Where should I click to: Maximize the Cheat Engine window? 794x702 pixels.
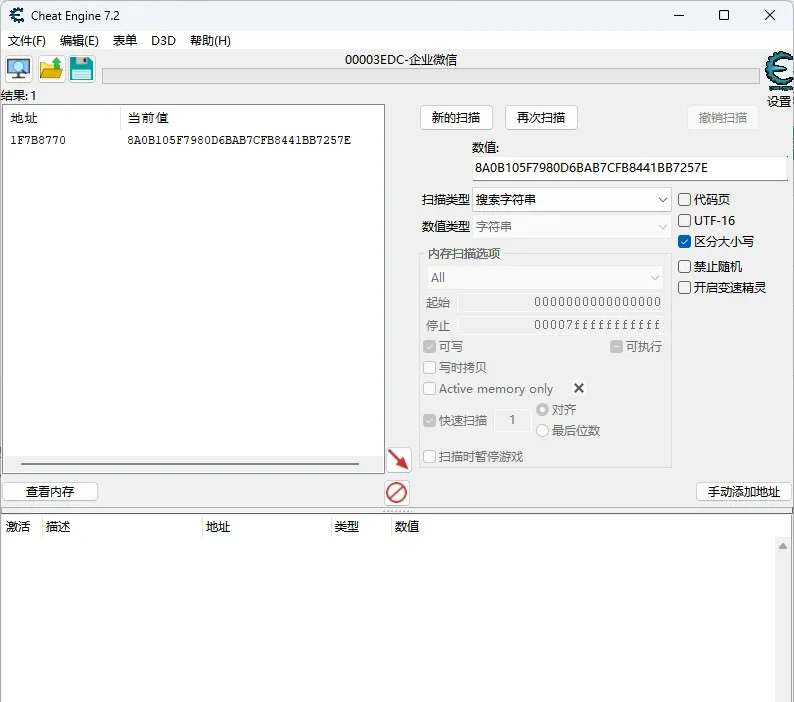coord(724,15)
